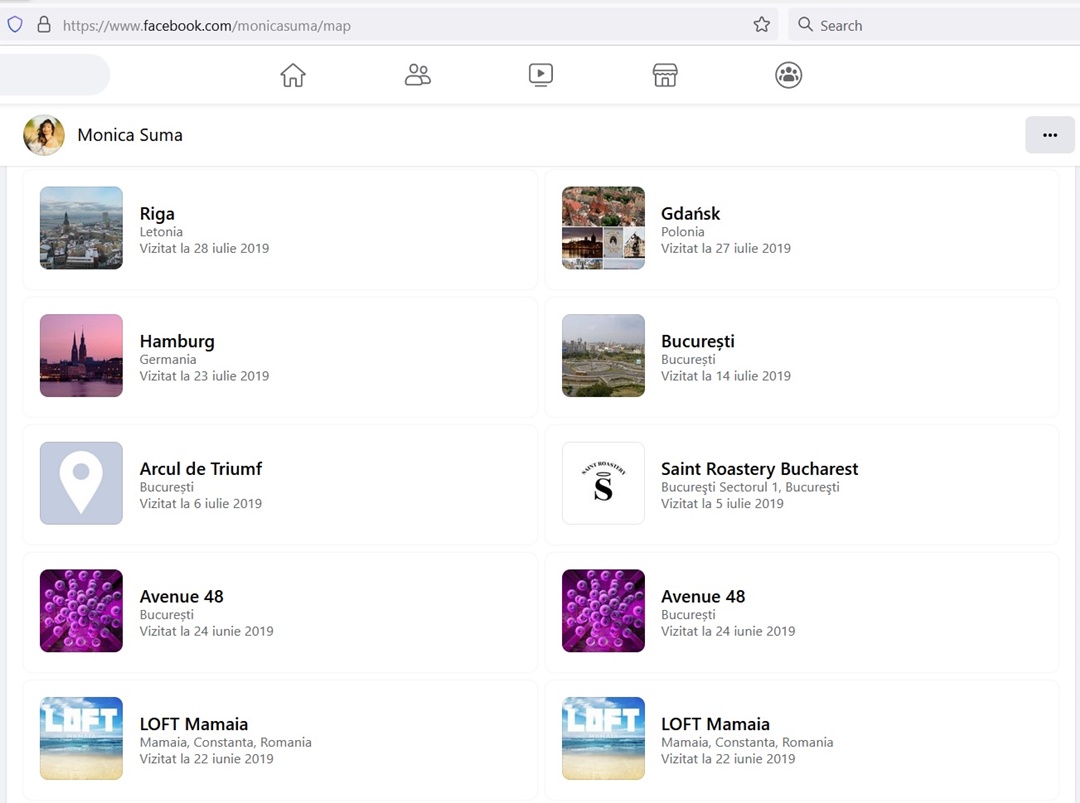This screenshot has width=1080, height=803.
Task: View site security padlock icon
Action: pos(43,25)
